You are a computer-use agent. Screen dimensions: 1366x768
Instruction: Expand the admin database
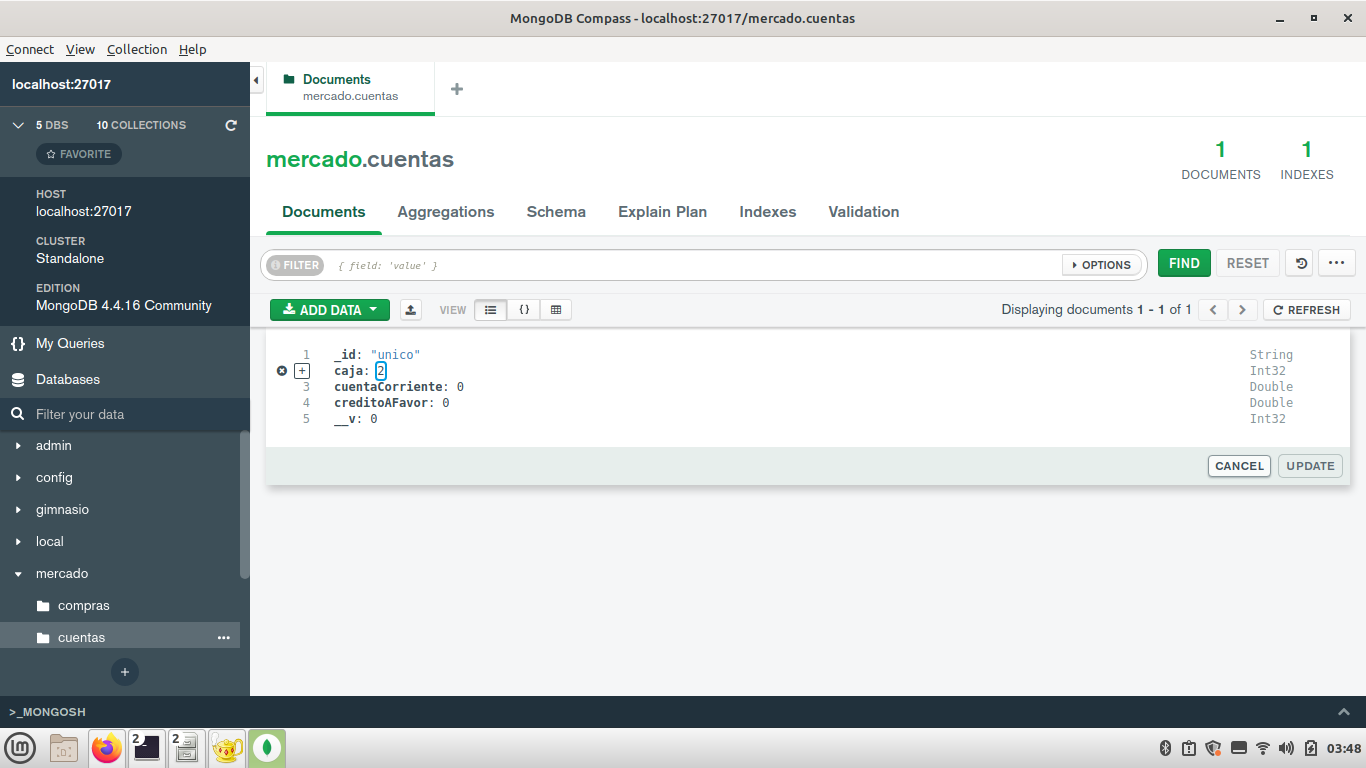(18, 446)
